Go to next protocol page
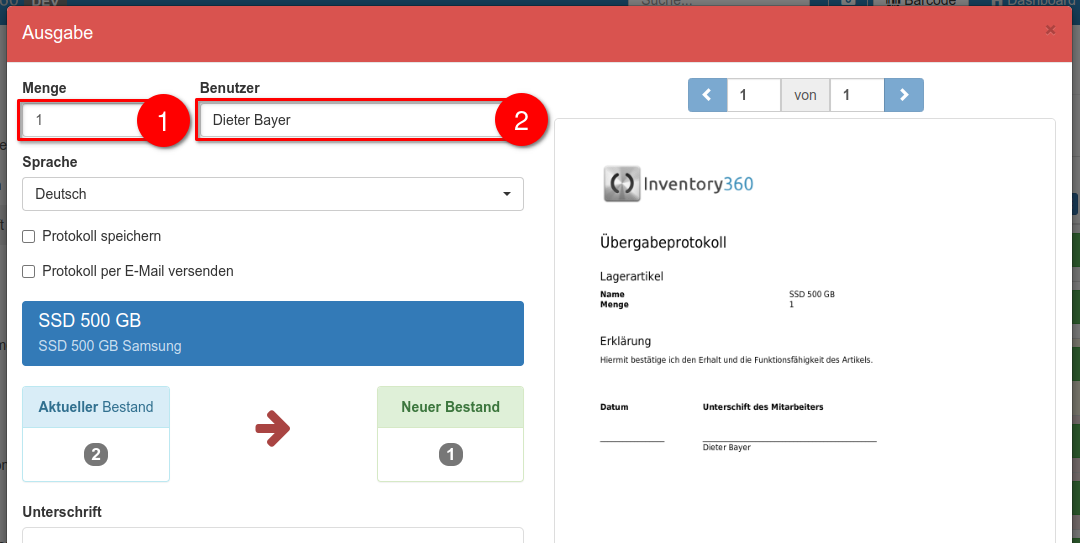1080x543 pixels. coord(904,95)
